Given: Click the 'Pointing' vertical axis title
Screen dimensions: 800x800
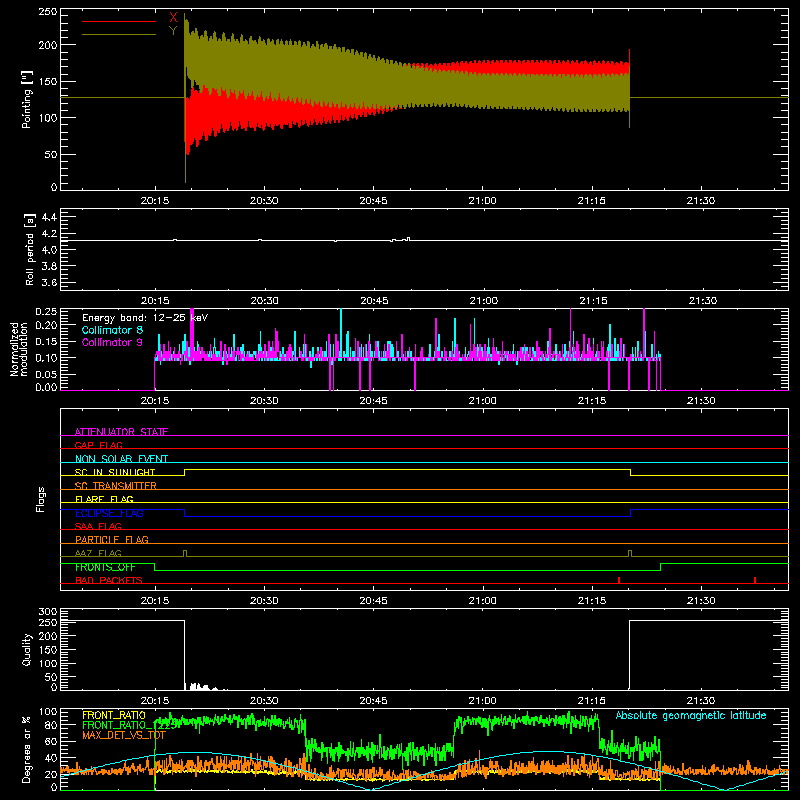Looking at the screenshot, I should (27, 99).
